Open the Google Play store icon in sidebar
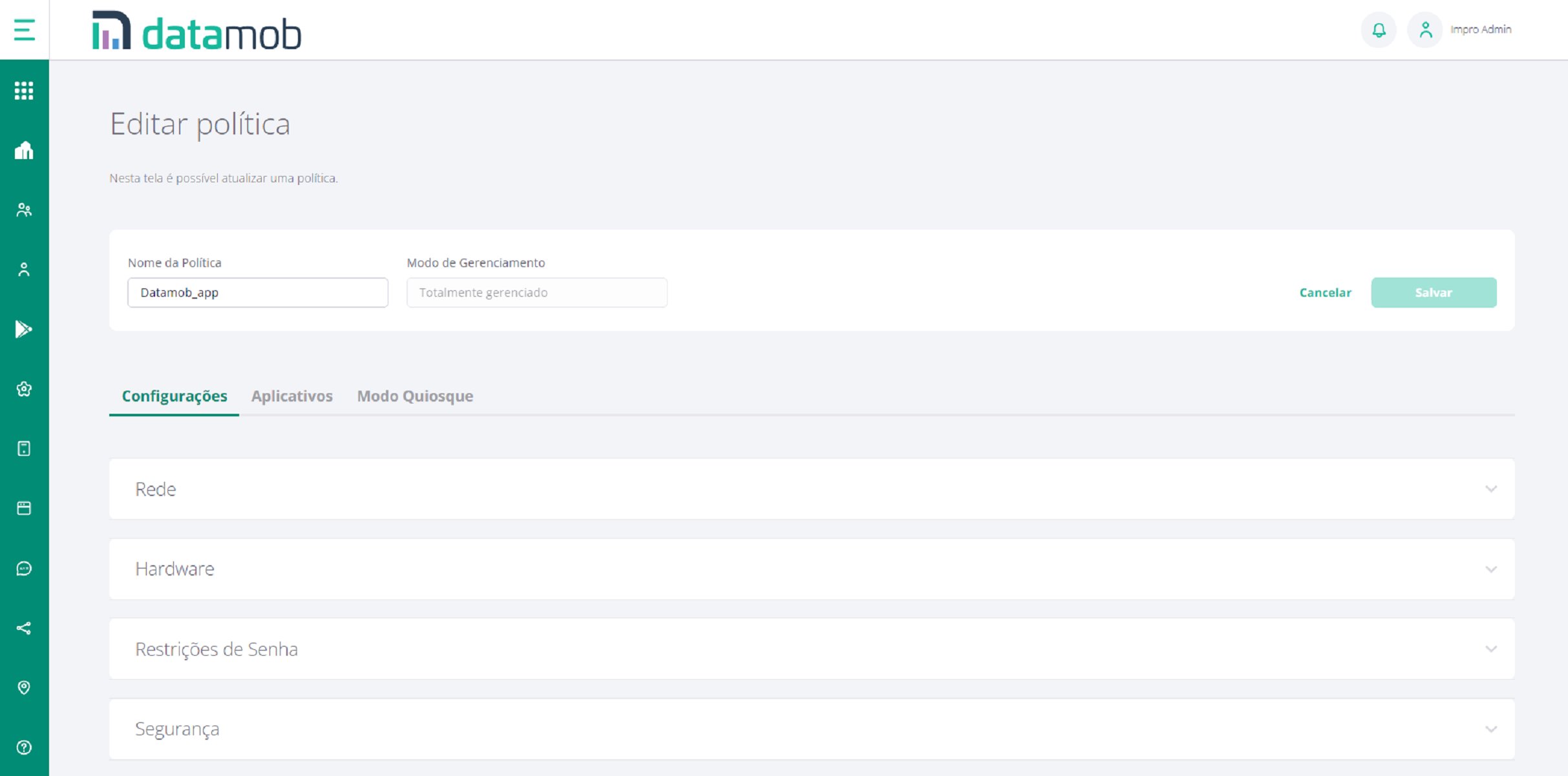Screen dimensions: 1568x776 (24, 329)
